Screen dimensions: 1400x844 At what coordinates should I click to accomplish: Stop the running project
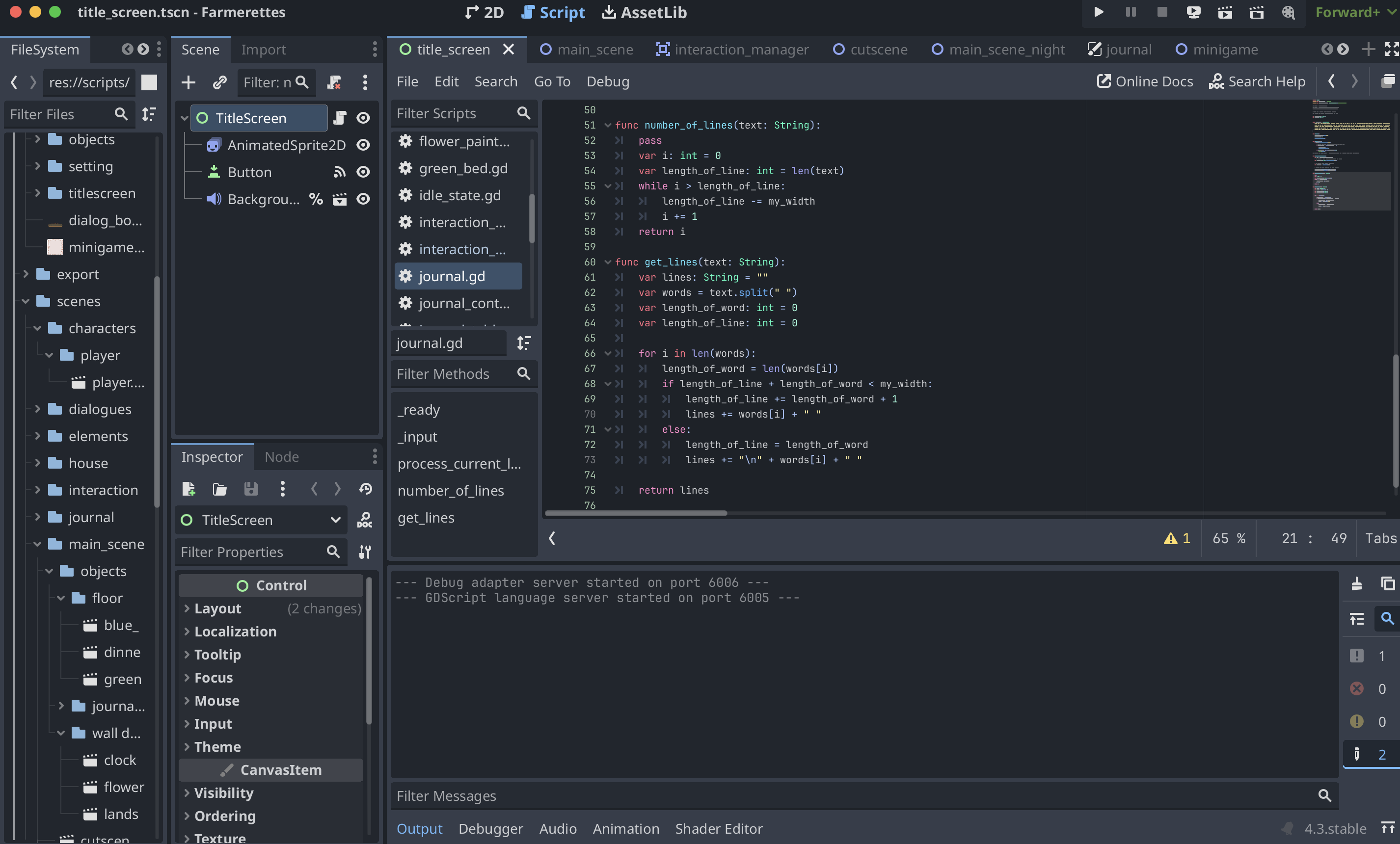point(1162,12)
